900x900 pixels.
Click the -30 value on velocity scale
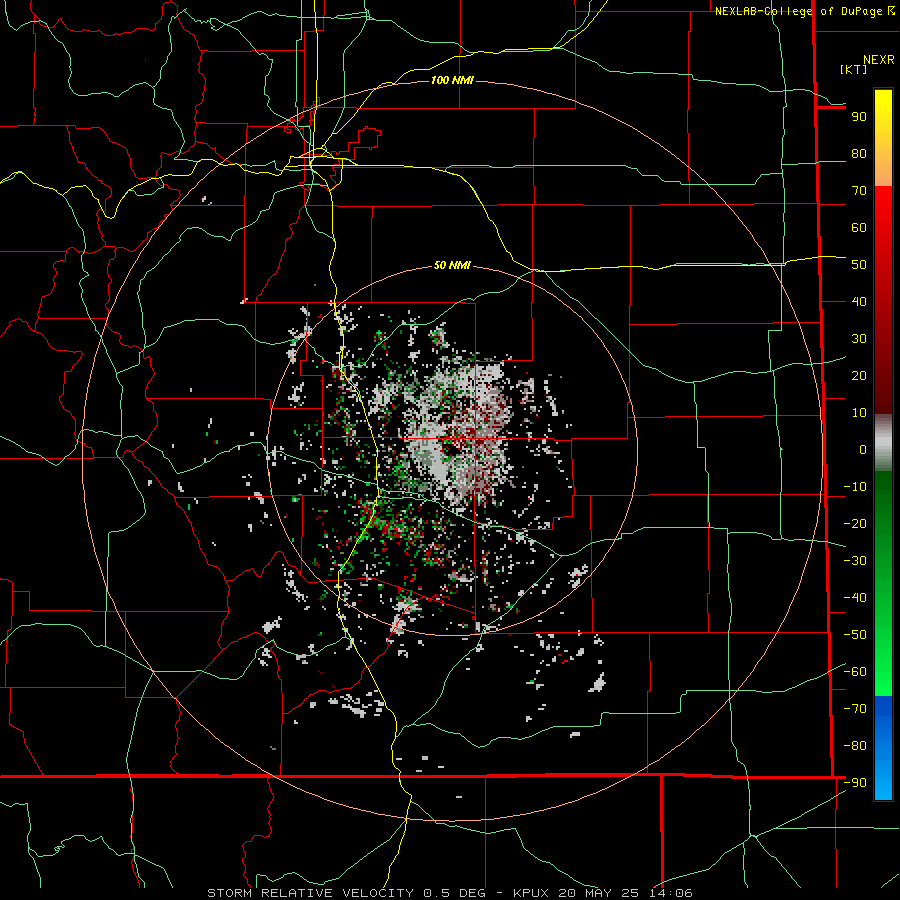(x=855, y=561)
